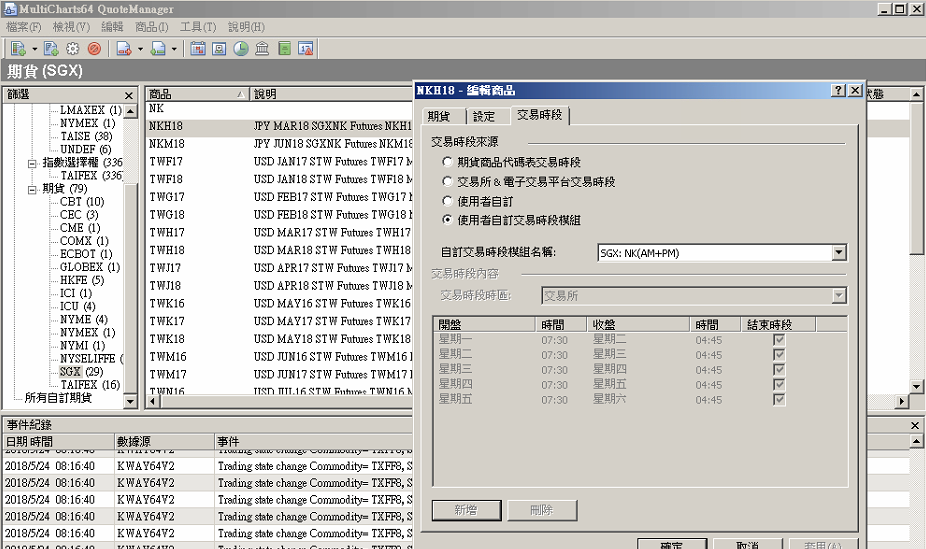Click the gear settings toolbar icon
926x549 pixels.
coord(72,48)
